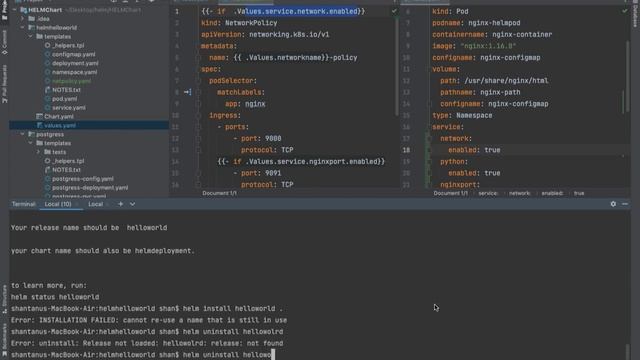Collapse the helmhelloworld folder
The height and width of the screenshot is (360, 640).
23,28
